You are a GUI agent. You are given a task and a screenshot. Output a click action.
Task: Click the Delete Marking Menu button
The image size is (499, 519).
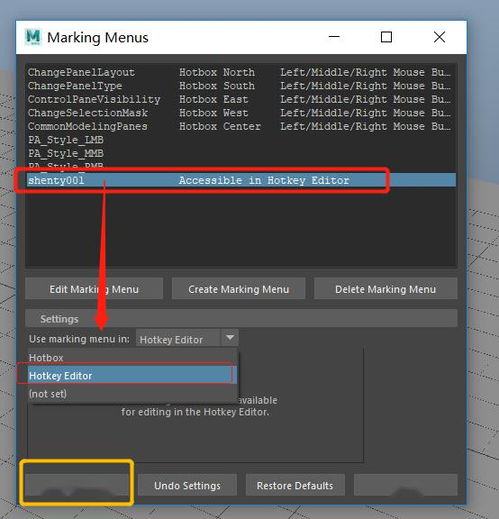click(385, 289)
